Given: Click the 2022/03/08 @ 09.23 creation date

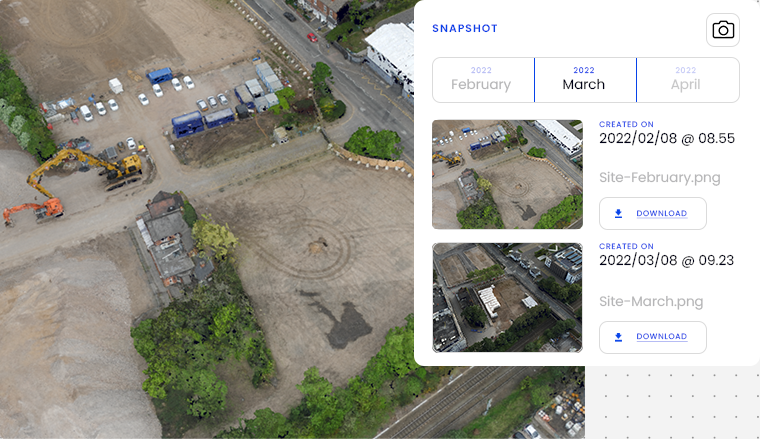Looking at the screenshot, I should click(666, 261).
